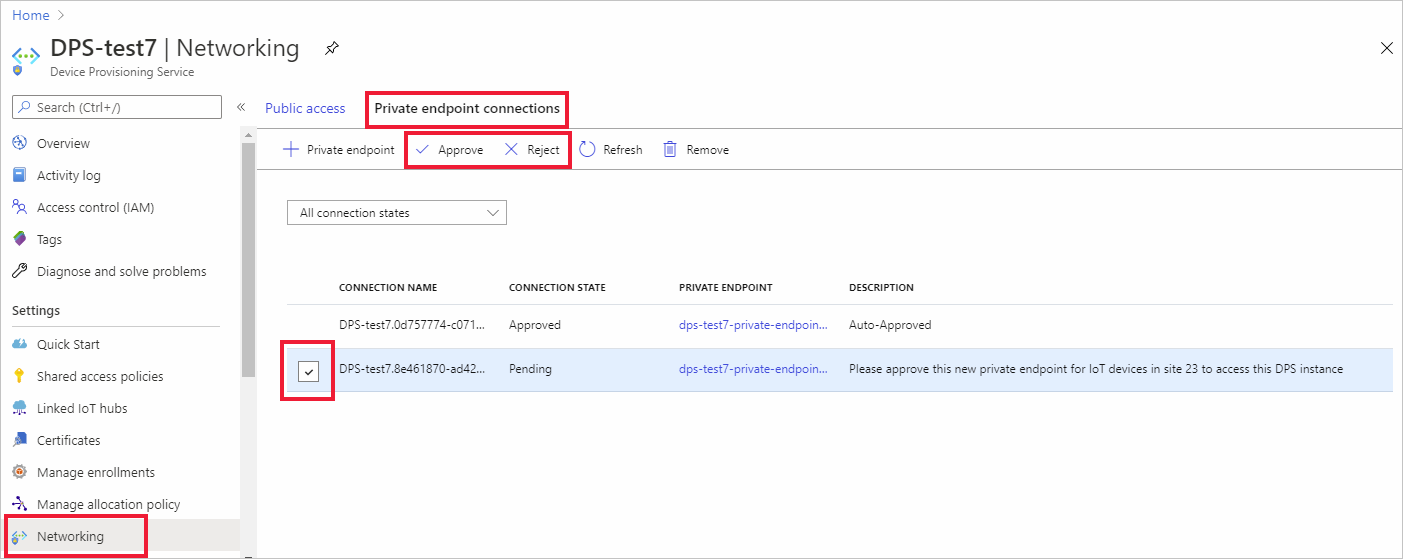Collapse the sidebar with the double chevron
This screenshot has width=1403, height=559.
(241, 107)
